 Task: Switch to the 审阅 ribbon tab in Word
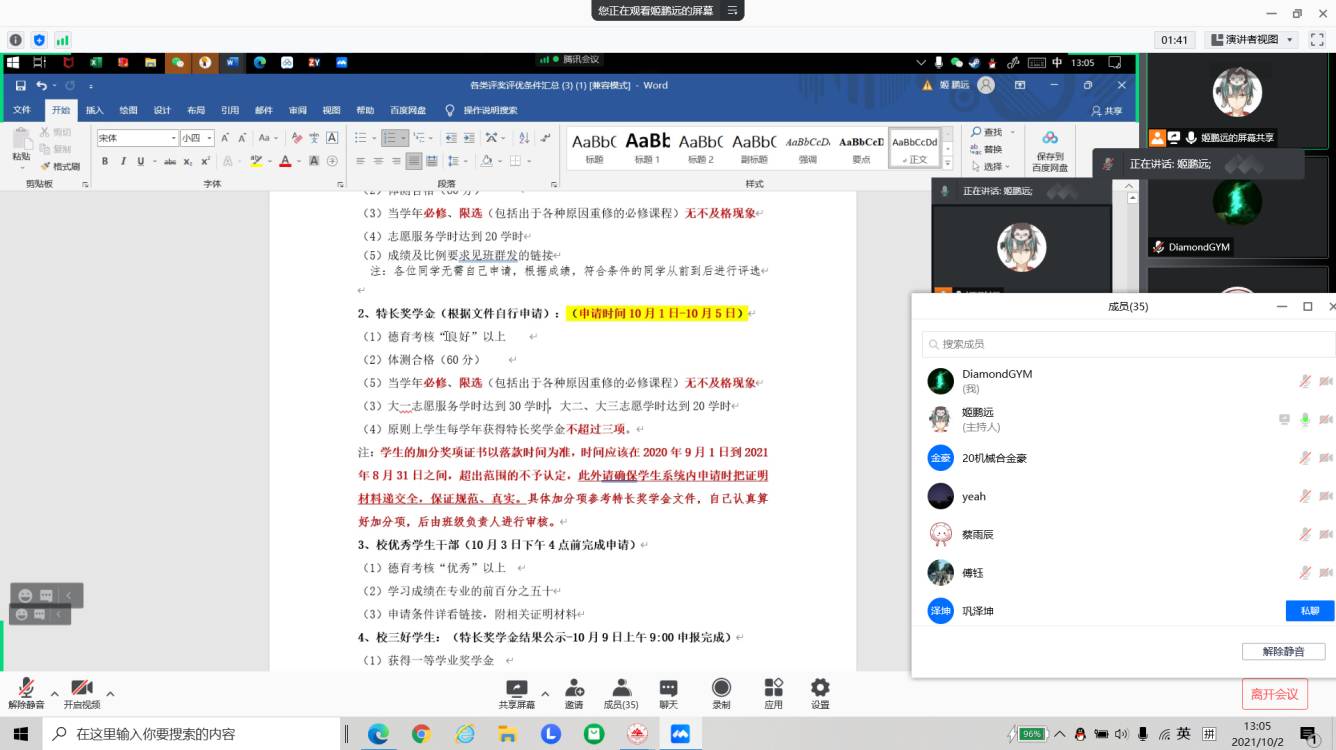point(297,110)
